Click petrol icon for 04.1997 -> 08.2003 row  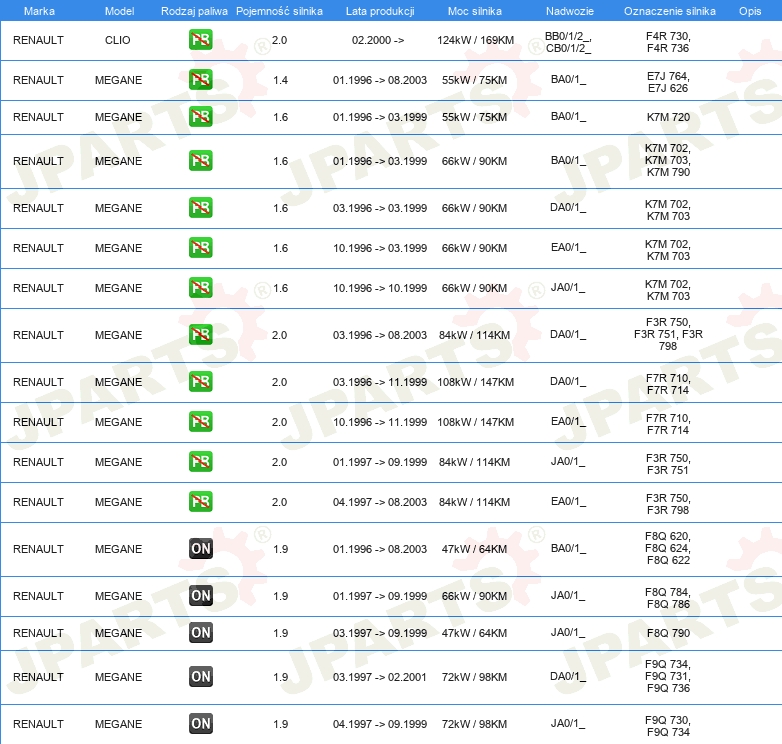click(x=200, y=502)
